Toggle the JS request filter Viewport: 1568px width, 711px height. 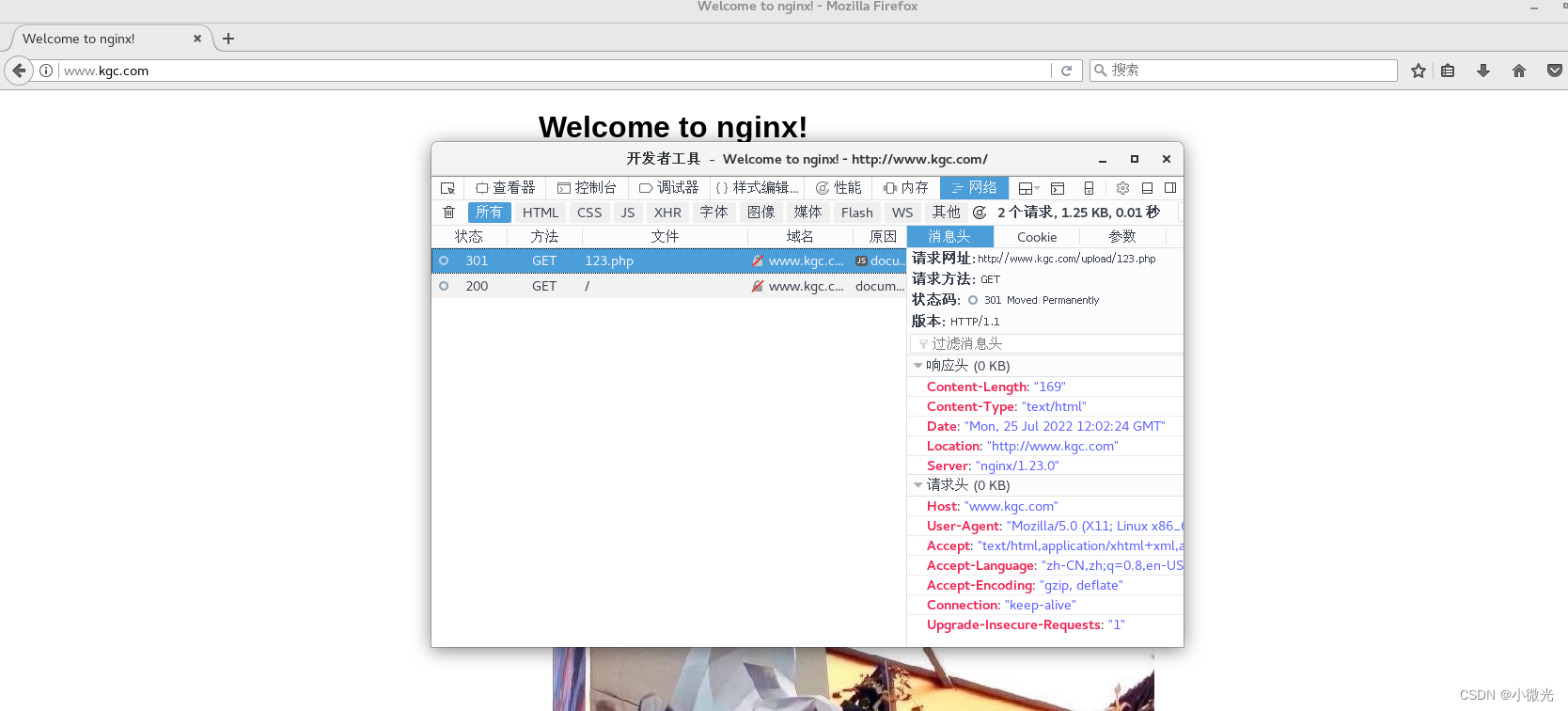pos(628,213)
